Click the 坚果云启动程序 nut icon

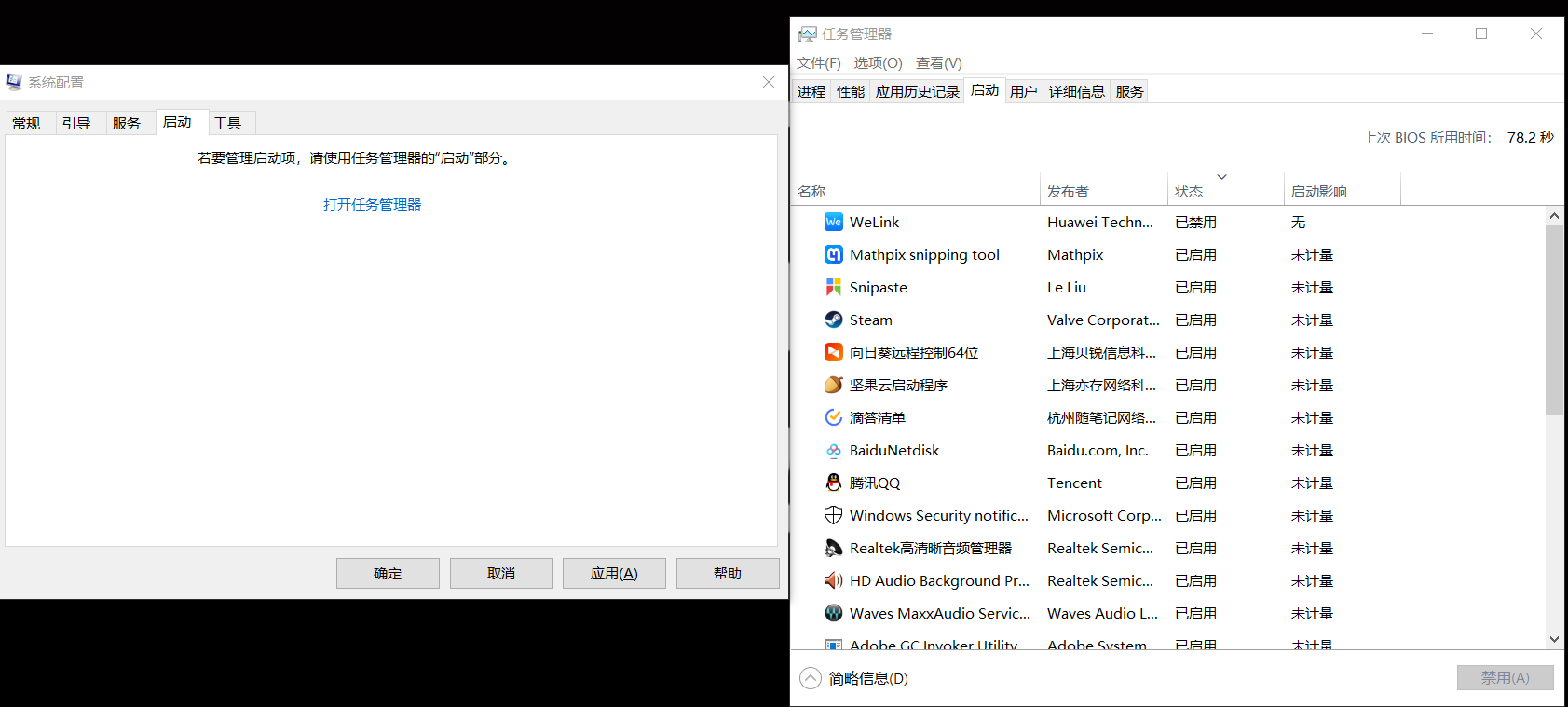tap(834, 385)
